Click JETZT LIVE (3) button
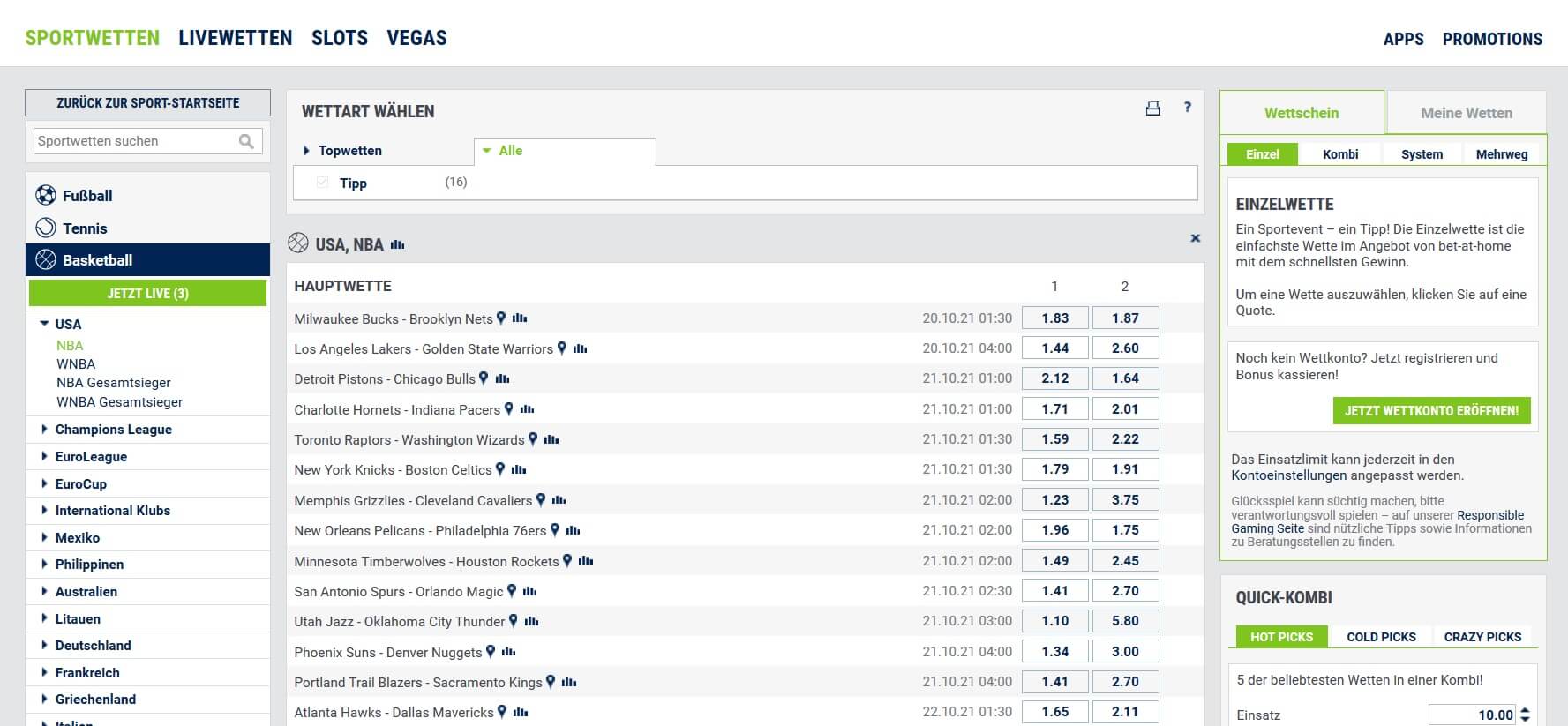 pyautogui.click(x=148, y=294)
